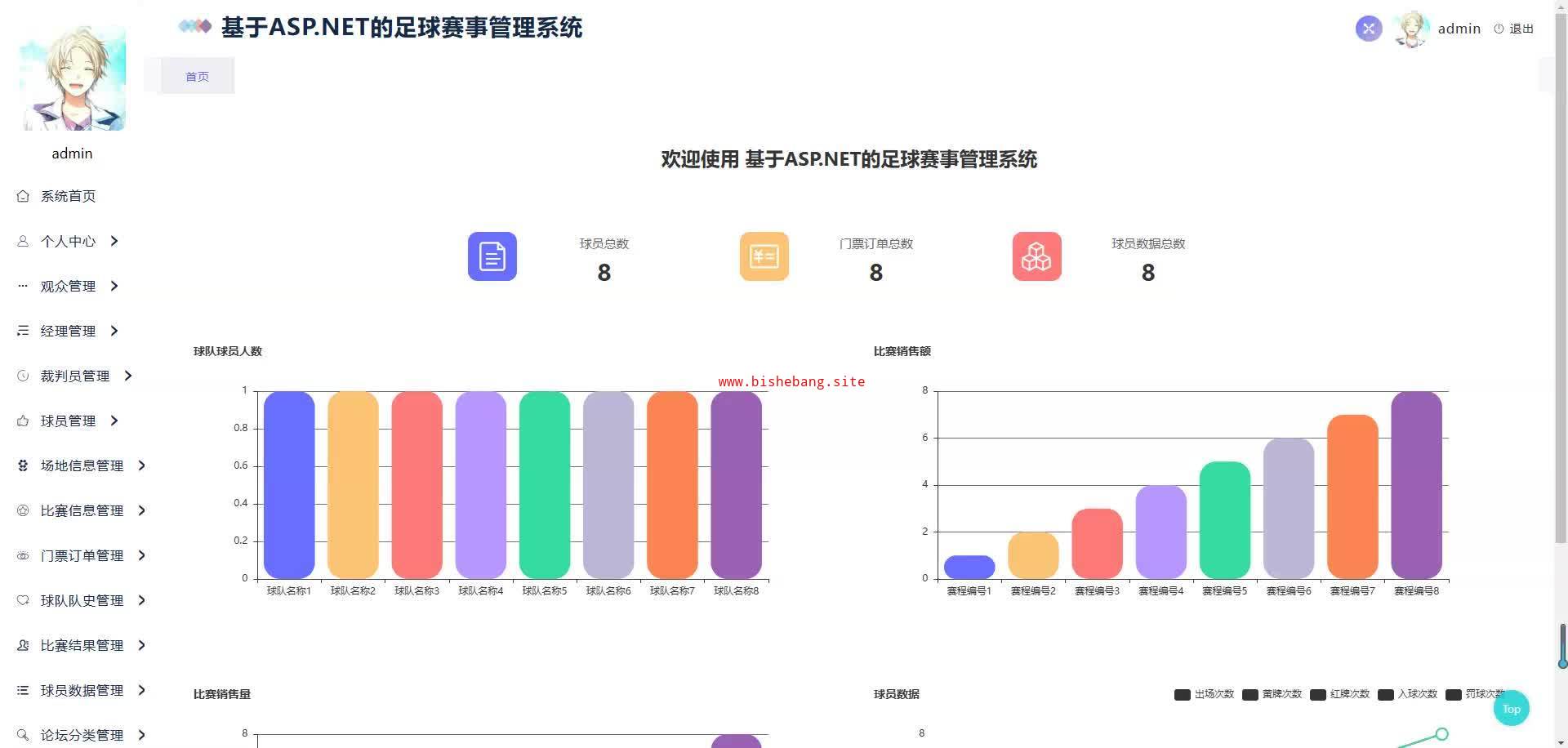1568x748 pixels.
Task: Click the list icon beside 球员数据管理
Action: point(23,690)
